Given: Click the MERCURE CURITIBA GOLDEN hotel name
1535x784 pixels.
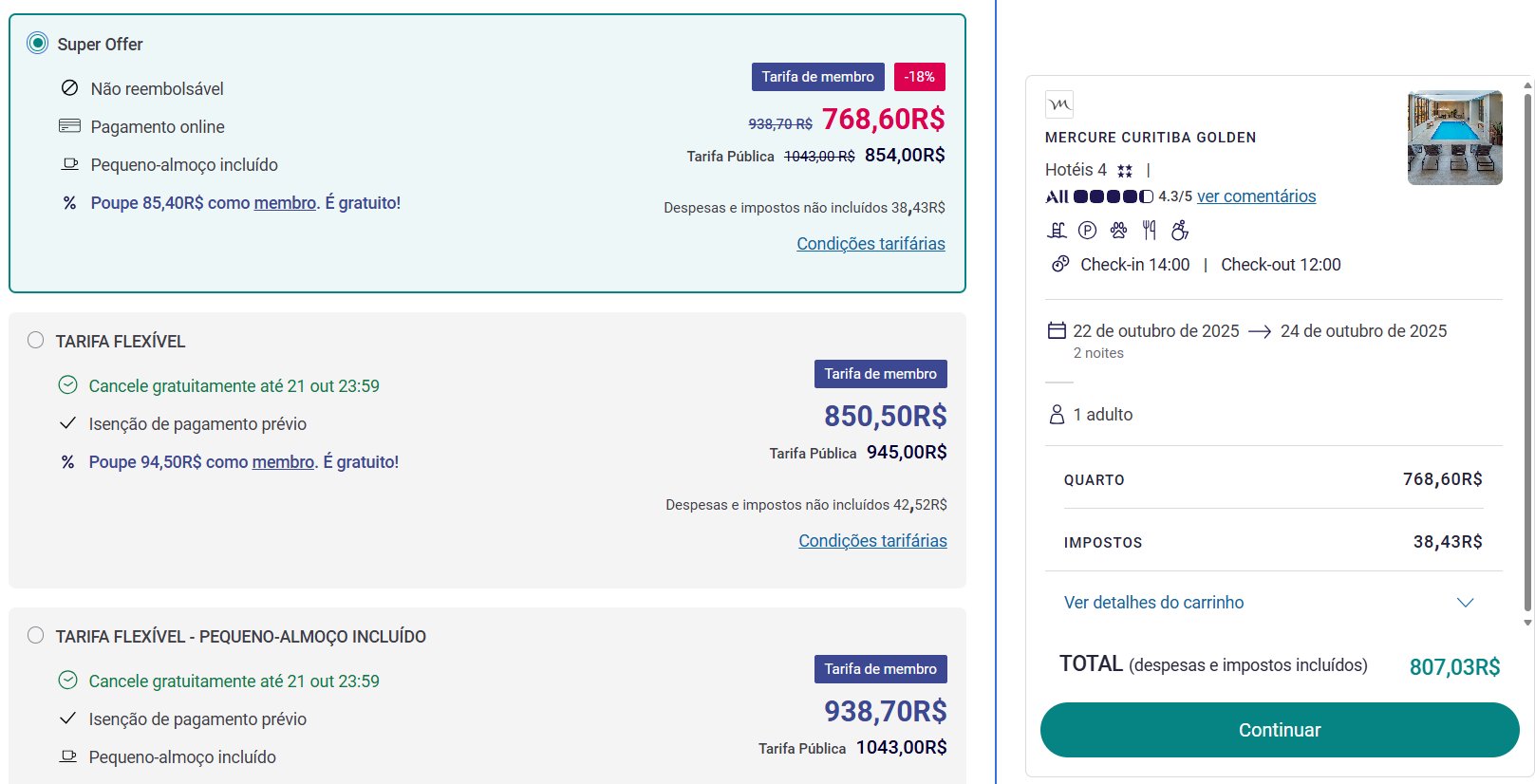Looking at the screenshot, I should pyautogui.click(x=1151, y=138).
